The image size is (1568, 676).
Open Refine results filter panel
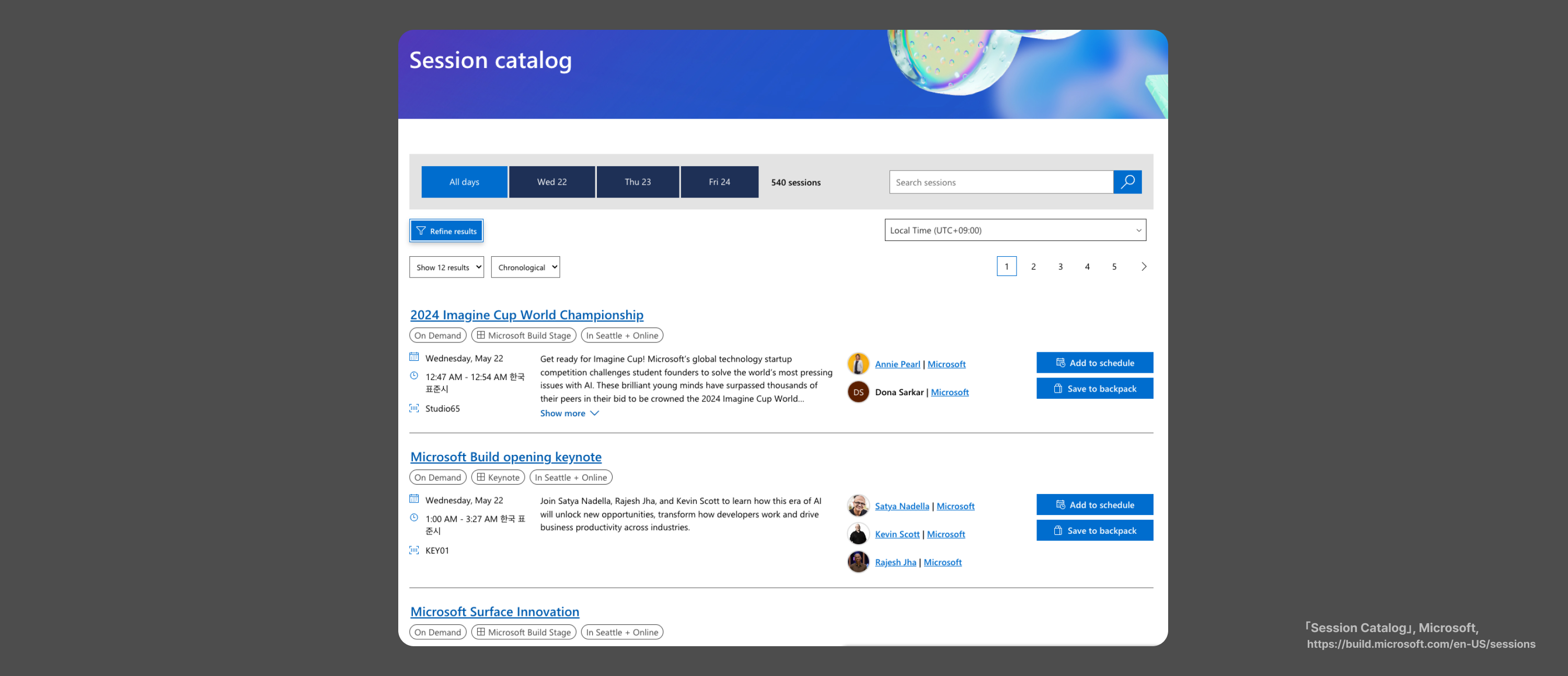[x=446, y=231]
